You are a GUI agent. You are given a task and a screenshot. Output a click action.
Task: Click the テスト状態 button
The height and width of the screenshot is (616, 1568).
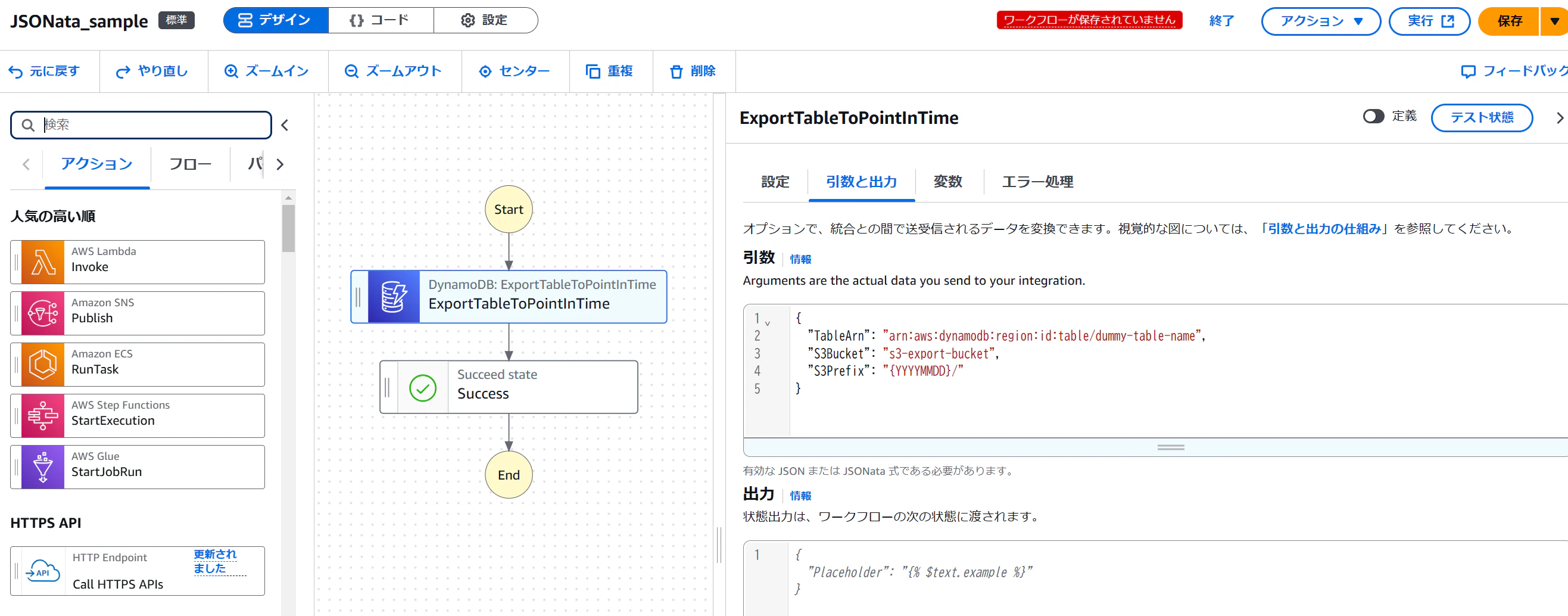click(x=1482, y=117)
